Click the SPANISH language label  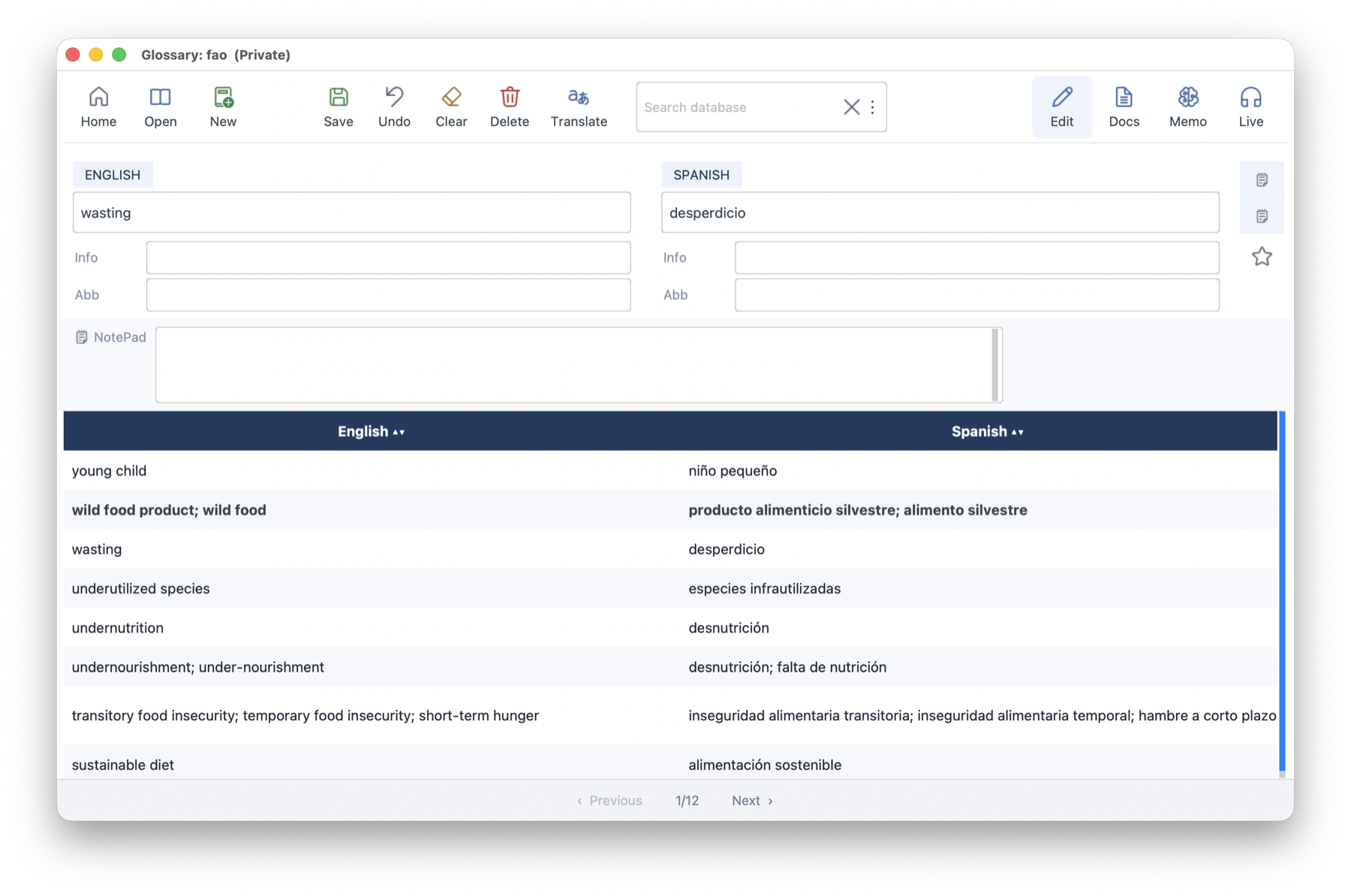pos(701,175)
